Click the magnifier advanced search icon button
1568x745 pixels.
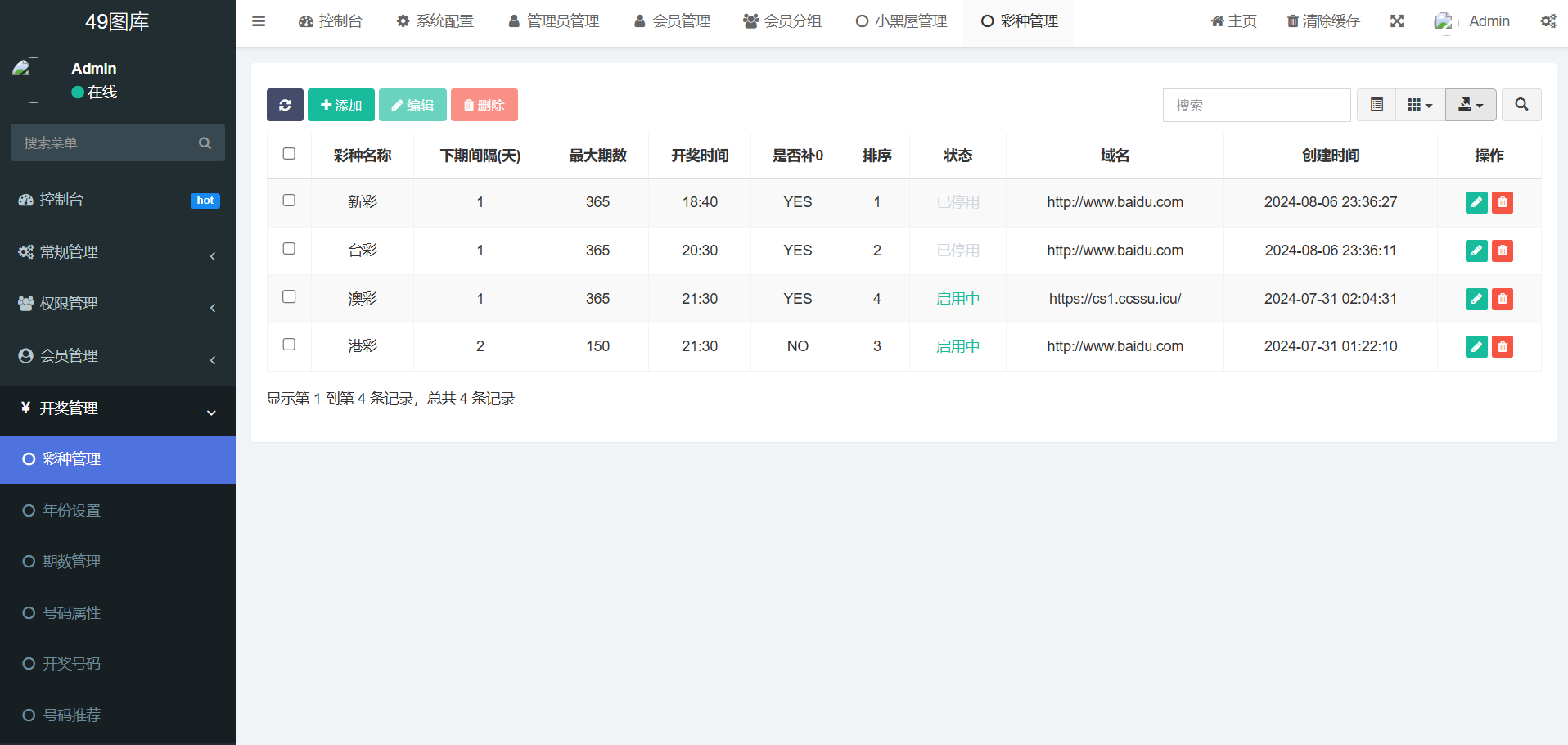1521,105
